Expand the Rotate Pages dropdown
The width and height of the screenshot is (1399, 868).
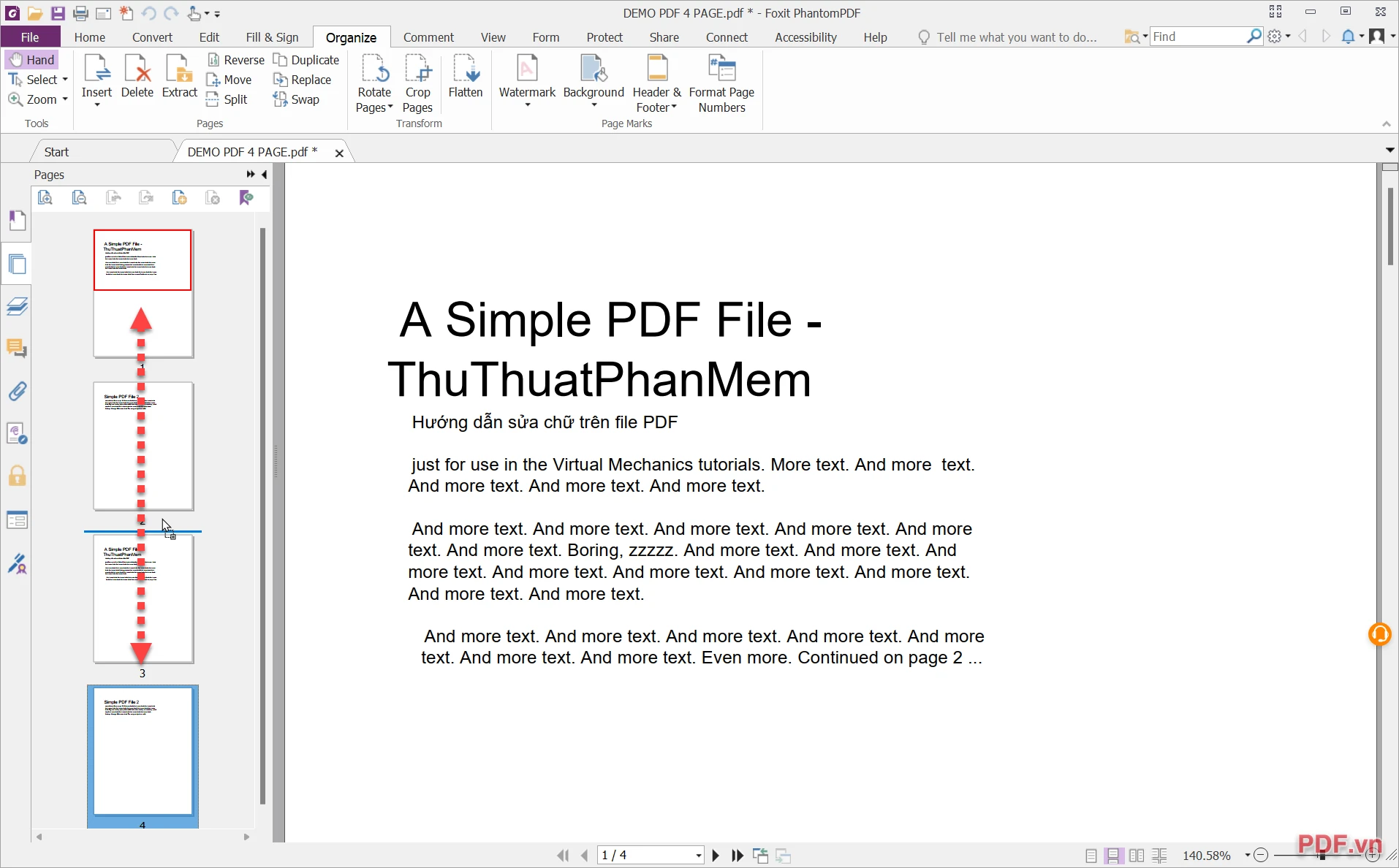click(390, 107)
